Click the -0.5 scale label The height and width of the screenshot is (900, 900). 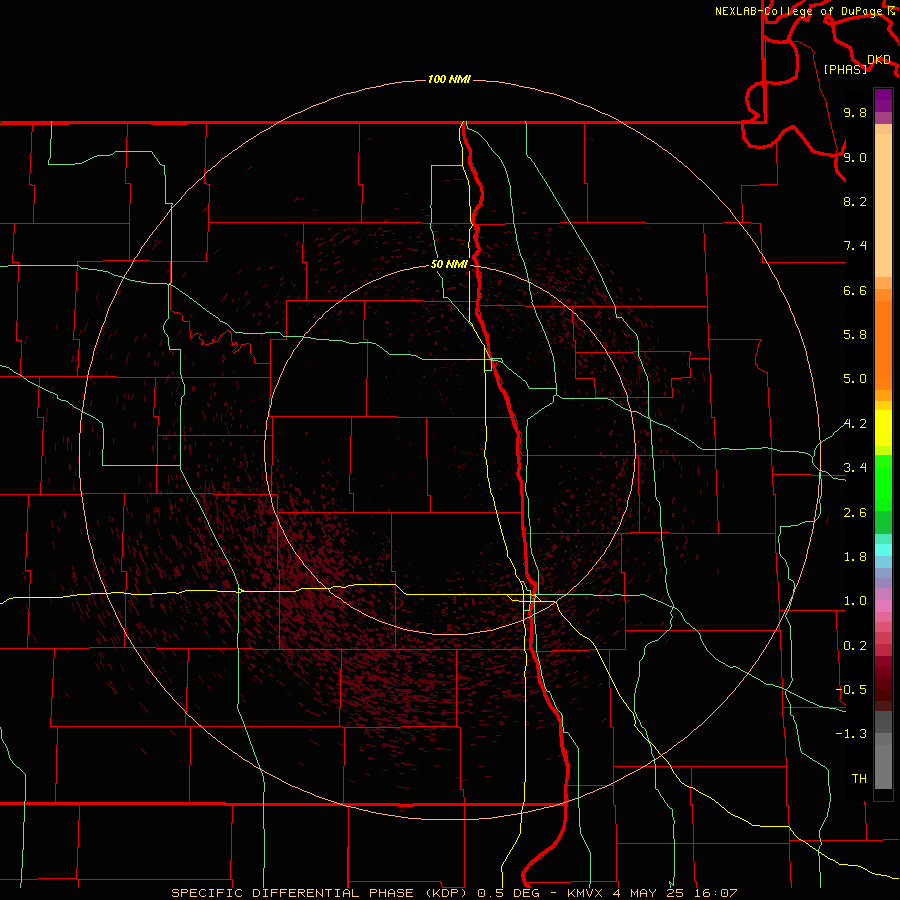851,690
